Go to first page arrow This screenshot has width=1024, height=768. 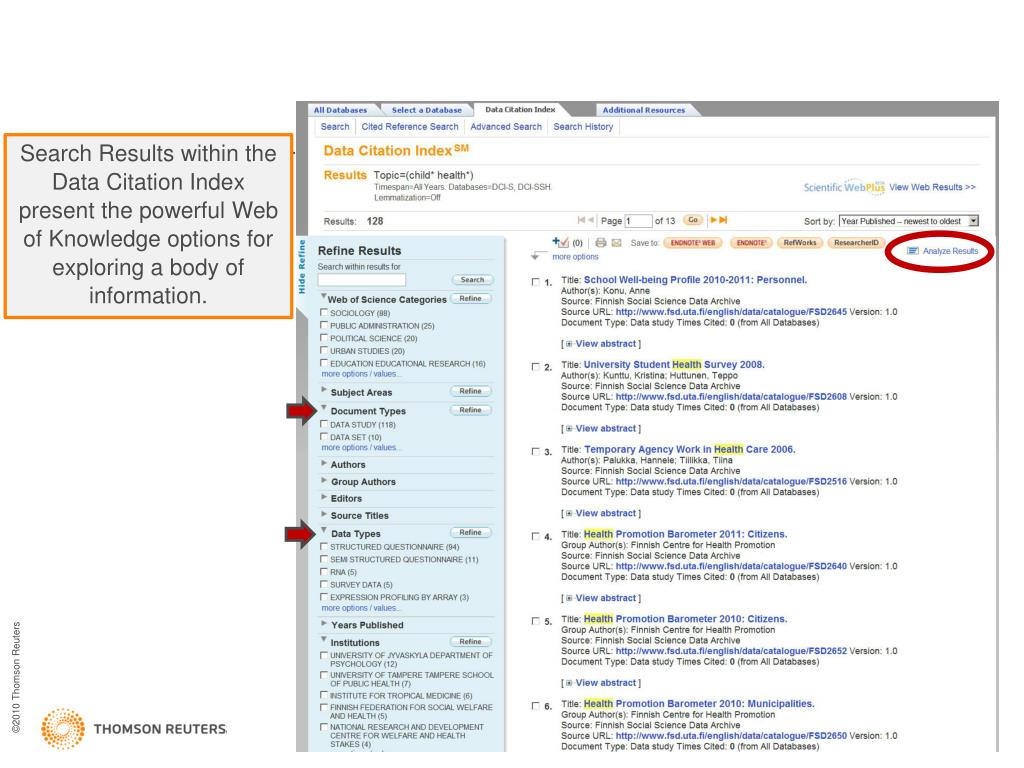click(x=581, y=220)
